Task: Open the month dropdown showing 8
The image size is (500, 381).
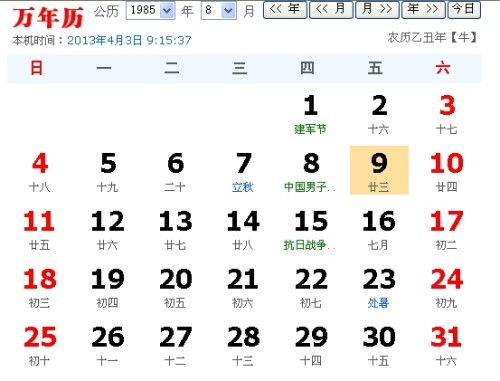Action: pyautogui.click(x=218, y=10)
